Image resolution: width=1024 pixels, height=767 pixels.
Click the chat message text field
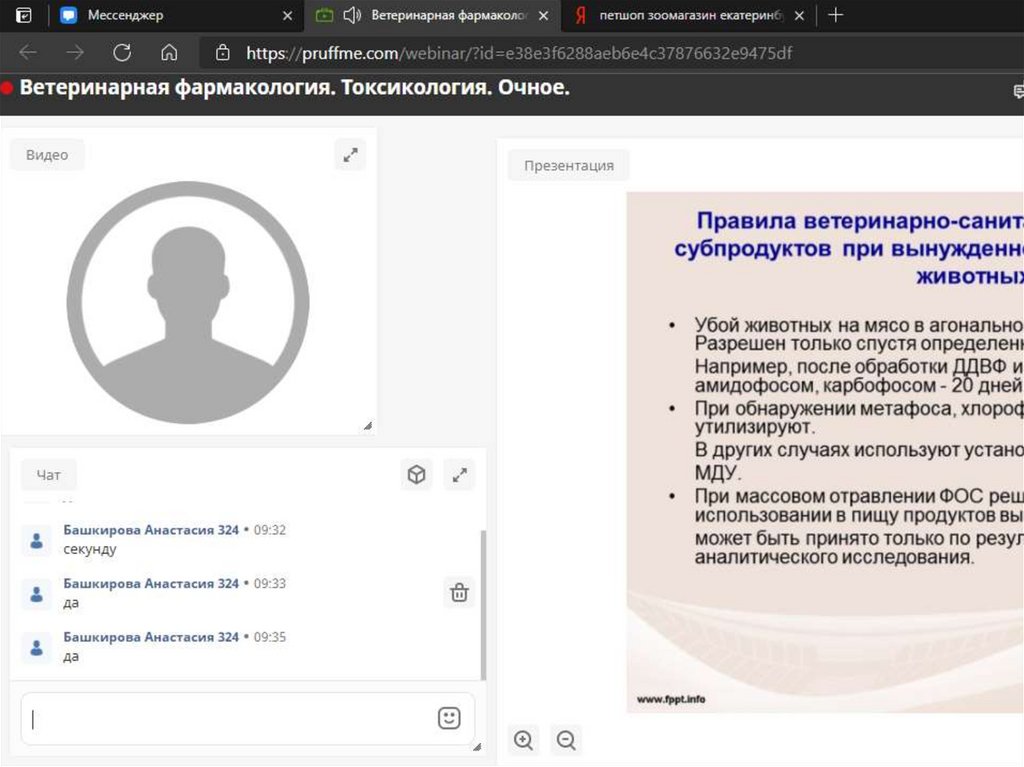click(x=230, y=718)
